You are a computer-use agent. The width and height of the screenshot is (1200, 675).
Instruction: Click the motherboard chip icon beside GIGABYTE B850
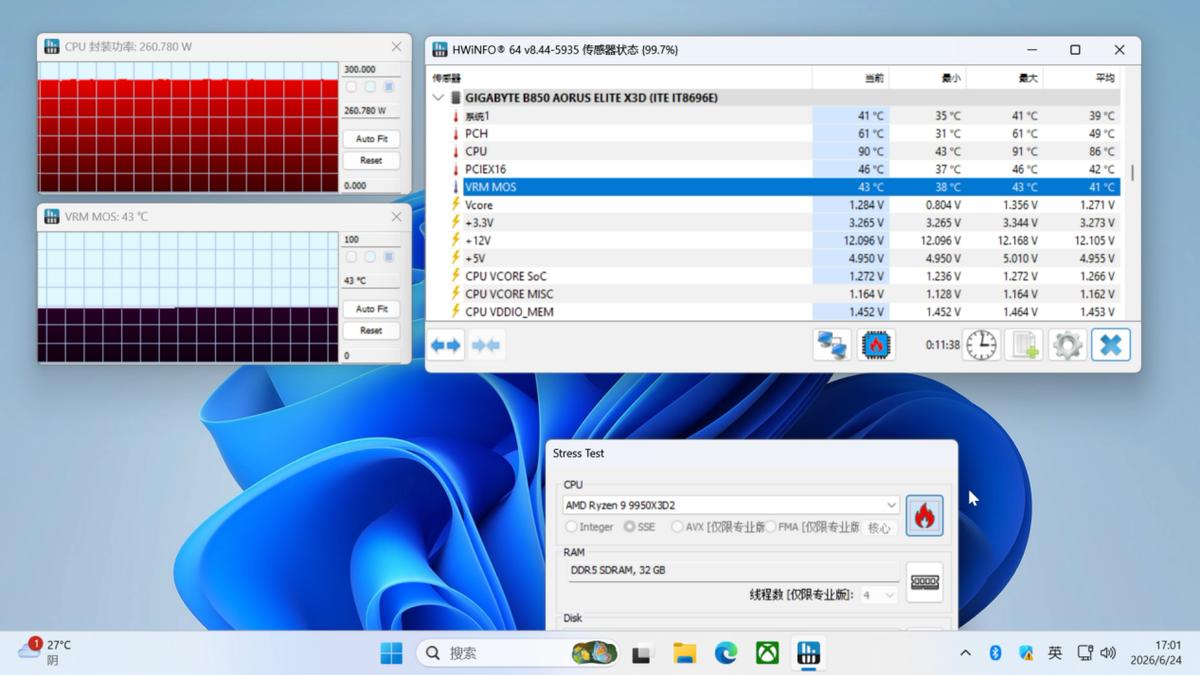coord(455,98)
